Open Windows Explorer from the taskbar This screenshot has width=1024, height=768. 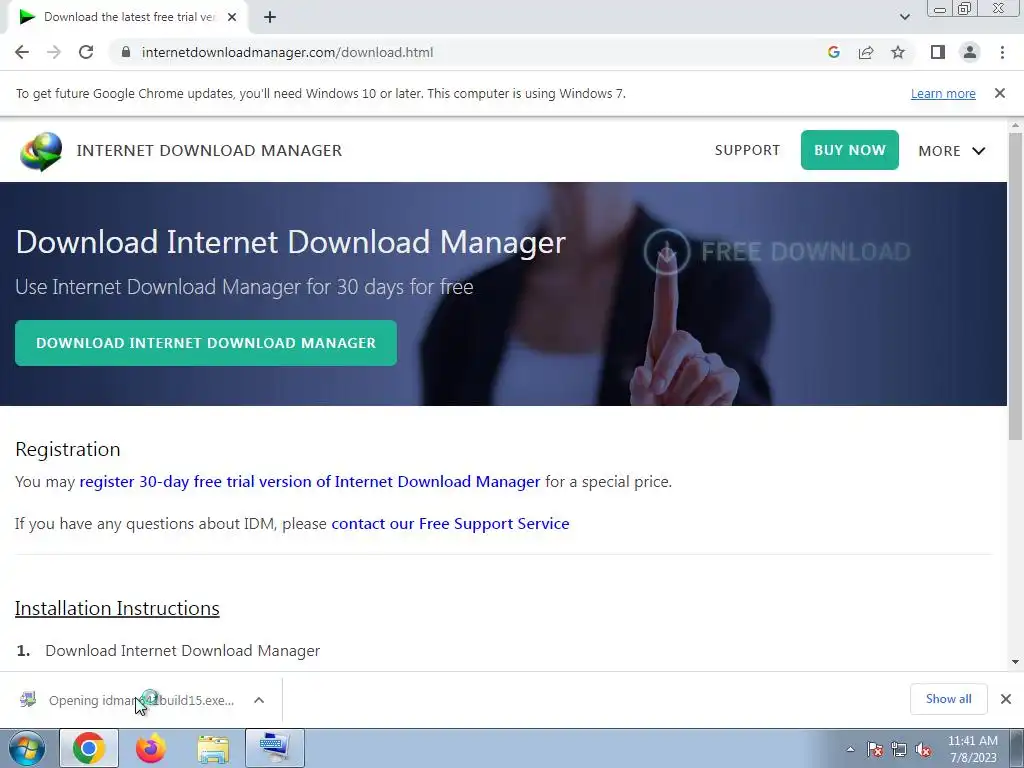point(213,748)
